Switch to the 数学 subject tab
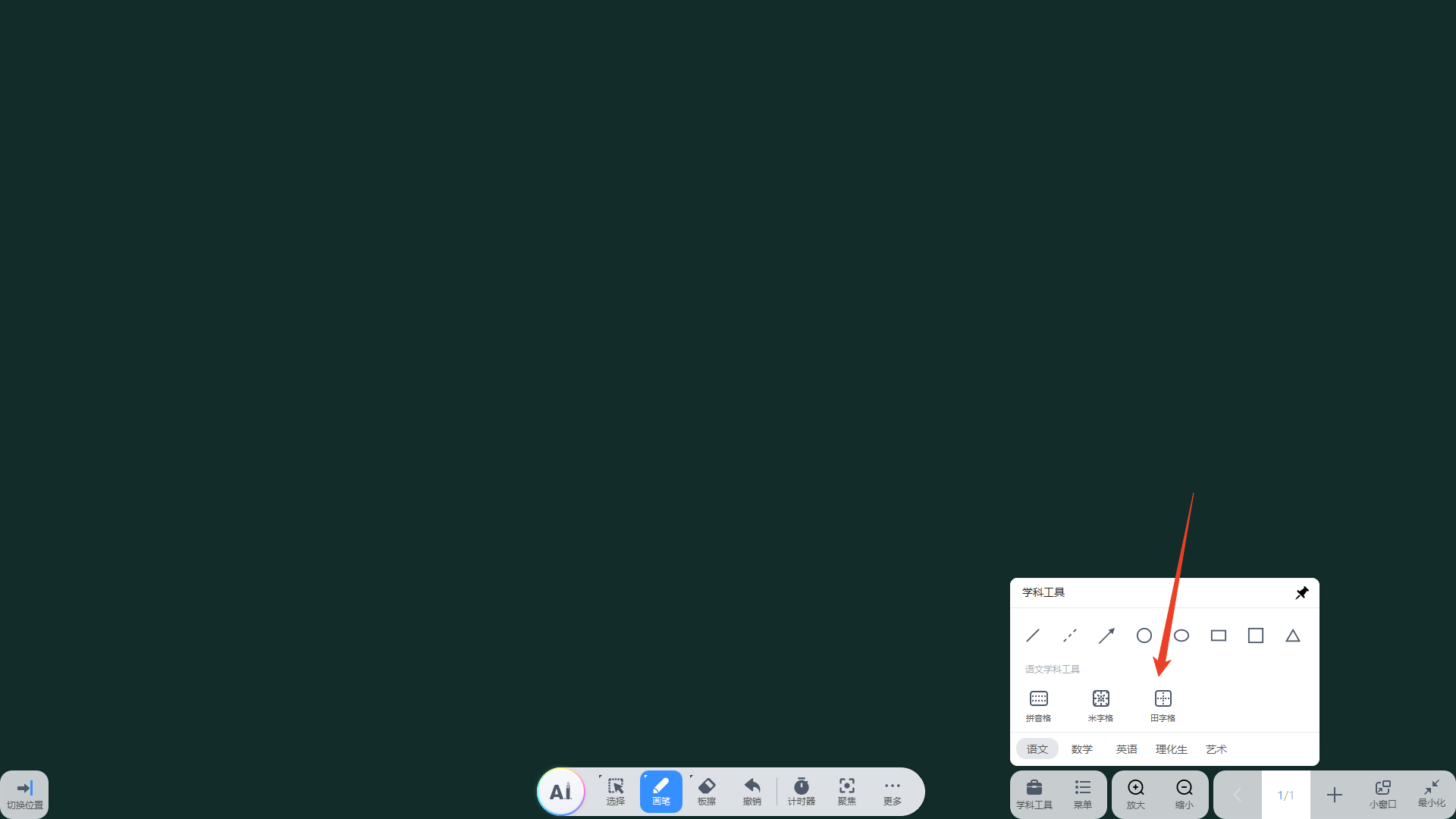Viewport: 1456px width, 819px height. (x=1081, y=749)
